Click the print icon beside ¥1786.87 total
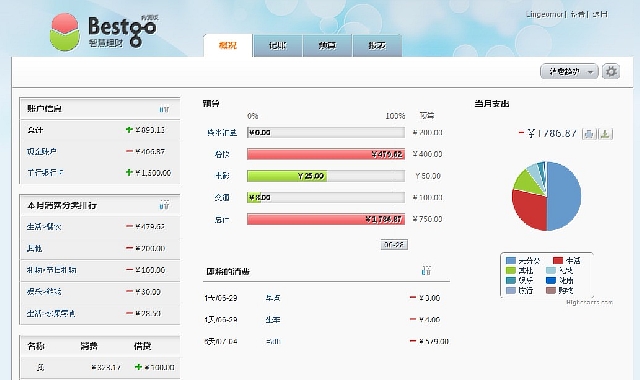The image size is (640, 380). [x=589, y=134]
